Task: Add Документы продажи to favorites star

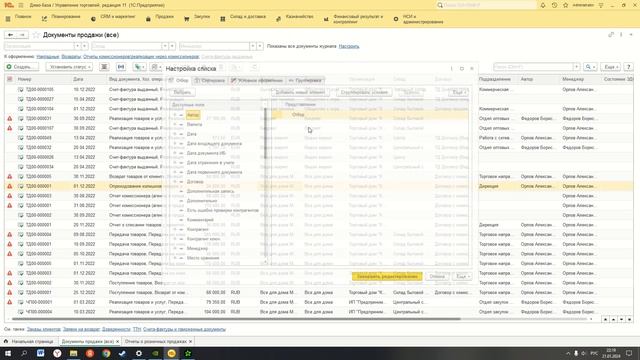Action: click(x=36, y=35)
